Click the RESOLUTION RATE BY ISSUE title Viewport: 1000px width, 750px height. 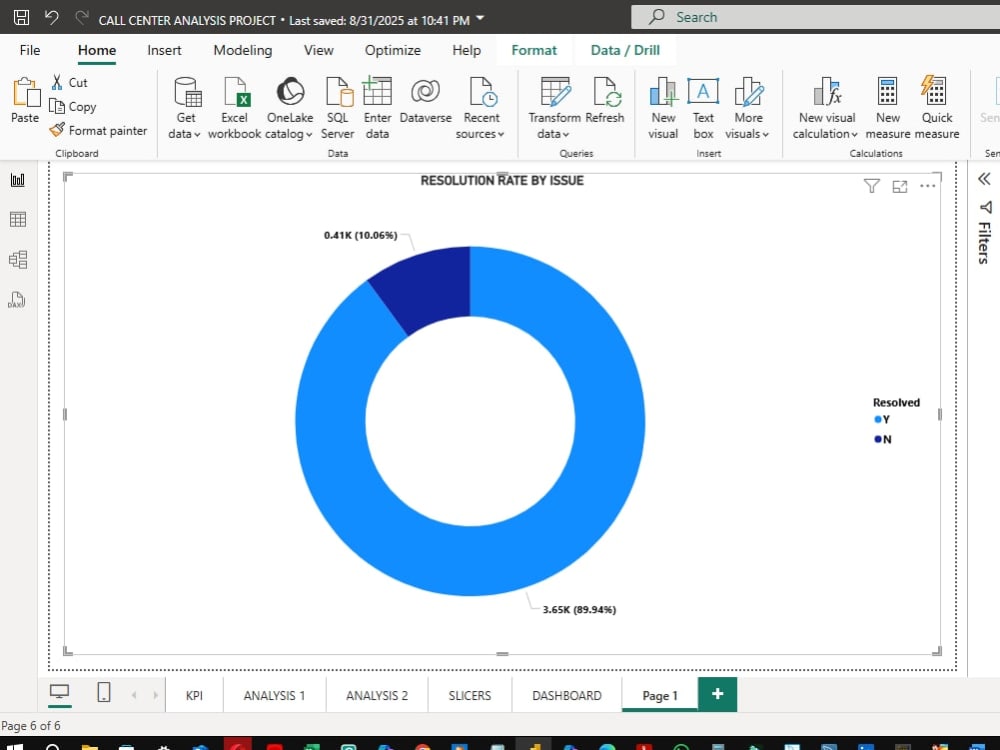pyautogui.click(x=502, y=180)
